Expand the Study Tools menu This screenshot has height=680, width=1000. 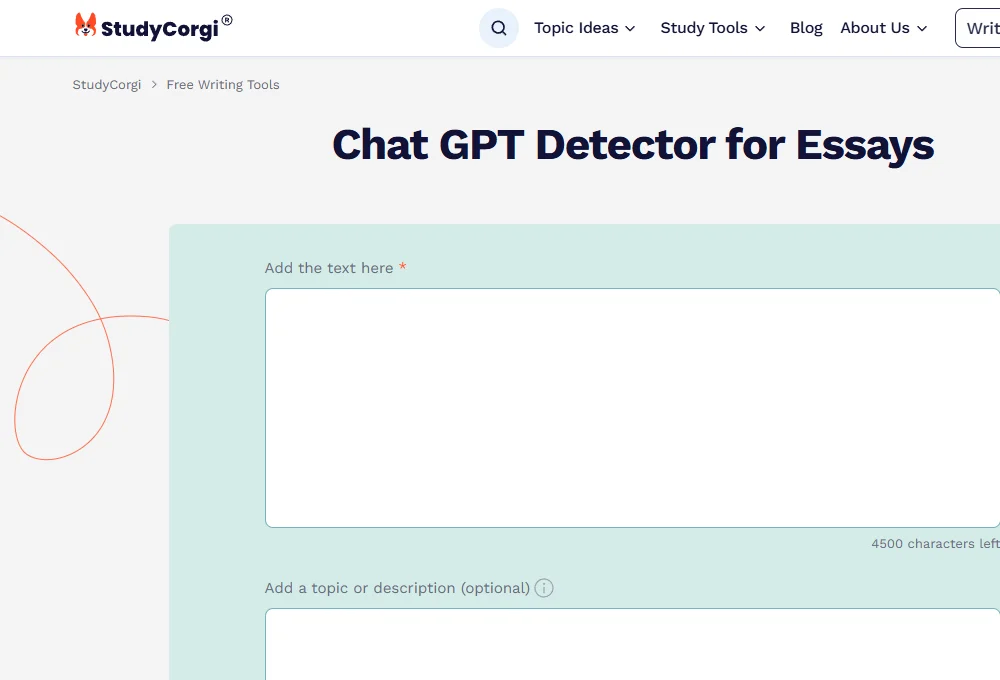point(712,28)
